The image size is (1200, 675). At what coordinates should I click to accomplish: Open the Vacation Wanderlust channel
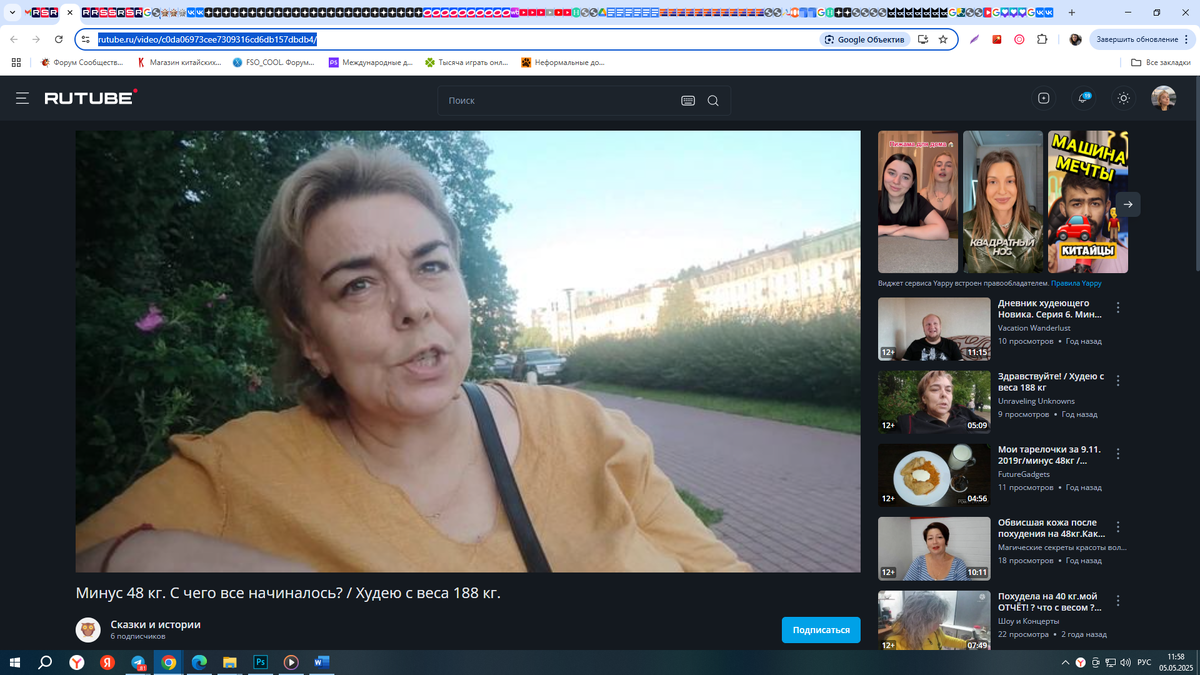click(1034, 328)
